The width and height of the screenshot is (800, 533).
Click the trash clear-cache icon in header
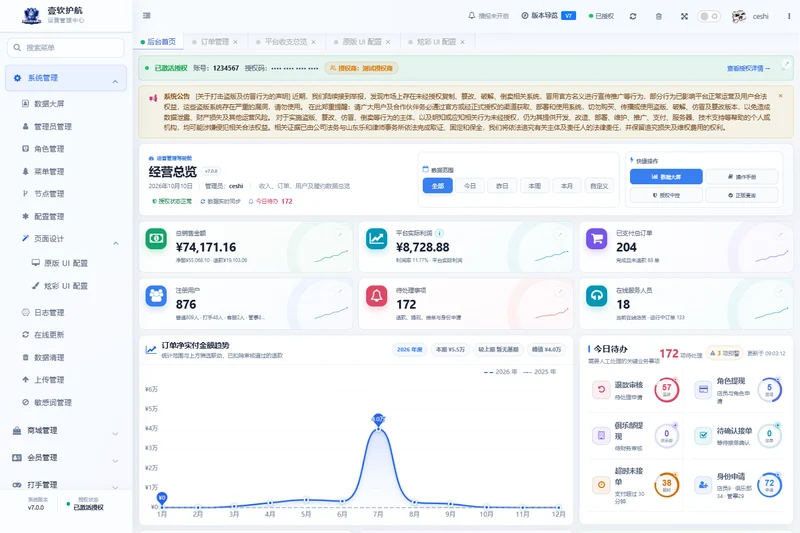pos(659,16)
